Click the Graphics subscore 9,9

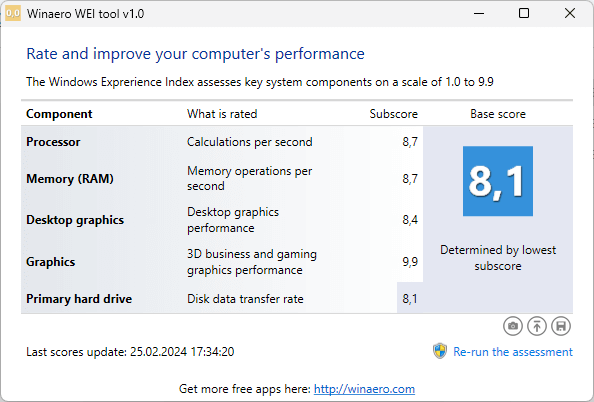[x=410, y=262]
